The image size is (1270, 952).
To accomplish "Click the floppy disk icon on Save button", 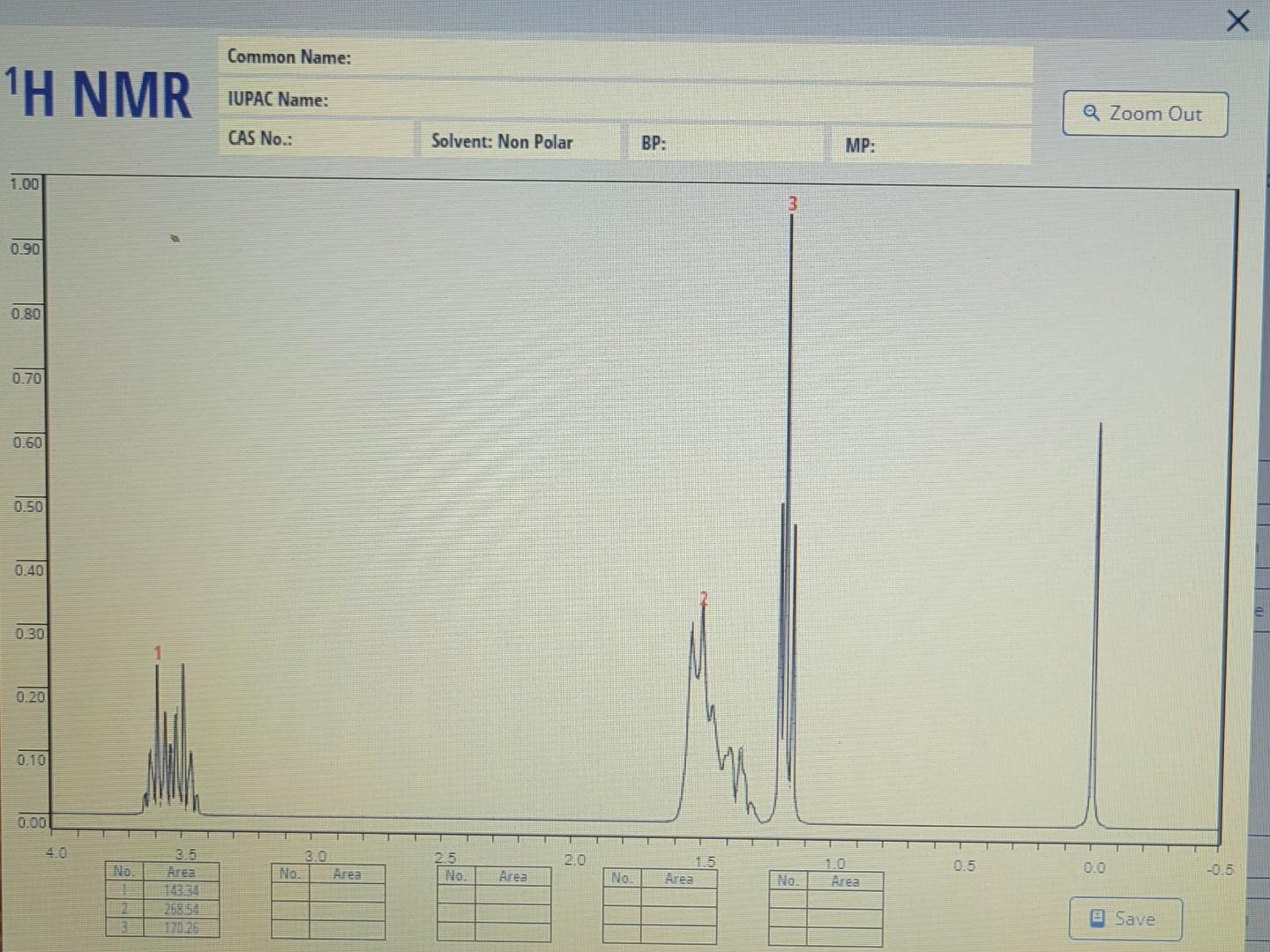I will [1096, 918].
